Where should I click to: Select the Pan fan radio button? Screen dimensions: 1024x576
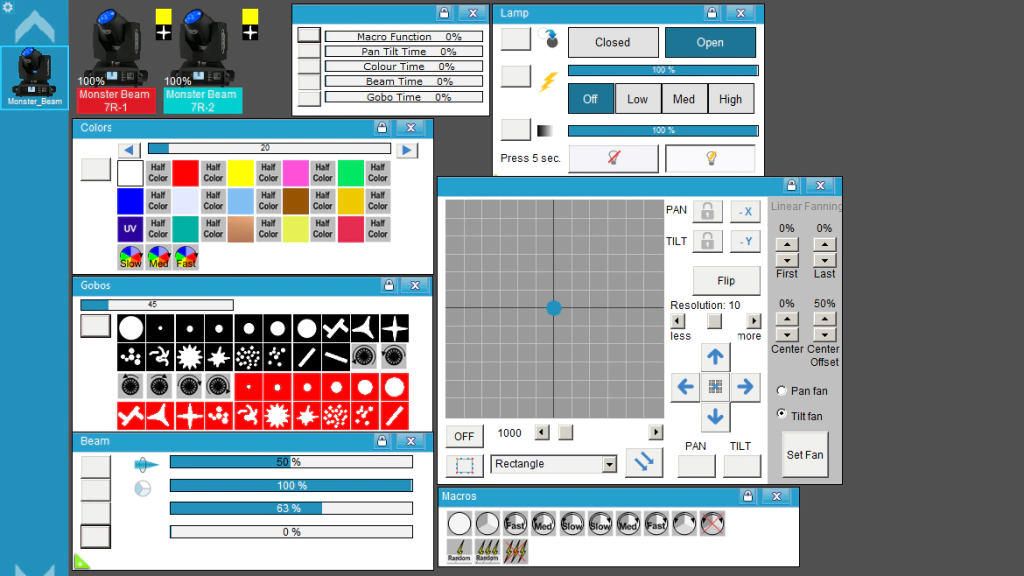click(782, 391)
